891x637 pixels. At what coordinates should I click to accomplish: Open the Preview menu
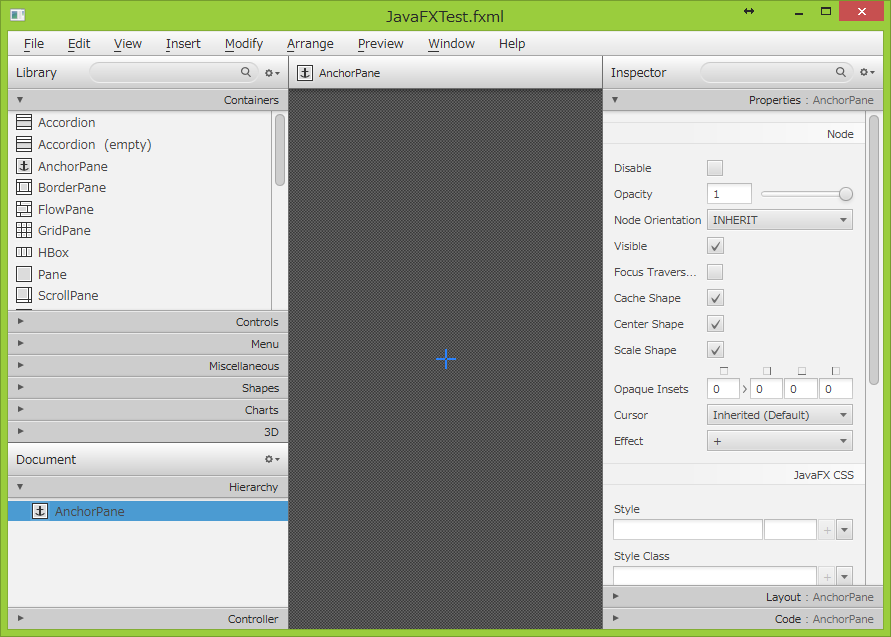tap(380, 43)
